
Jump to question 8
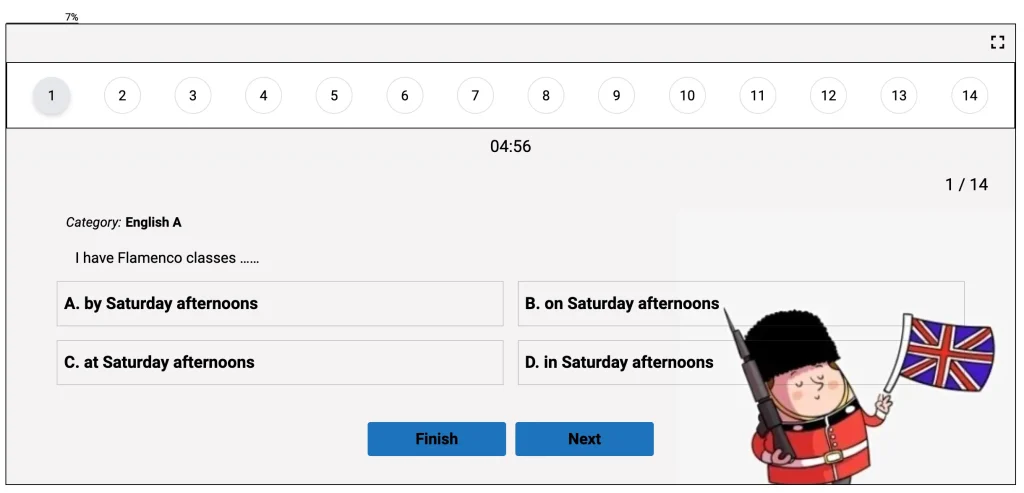pos(546,96)
